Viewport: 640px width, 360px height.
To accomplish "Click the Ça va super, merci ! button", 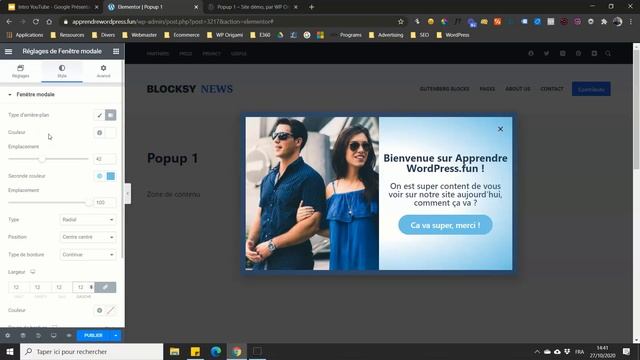I will pyautogui.click(x=445, y=225).
